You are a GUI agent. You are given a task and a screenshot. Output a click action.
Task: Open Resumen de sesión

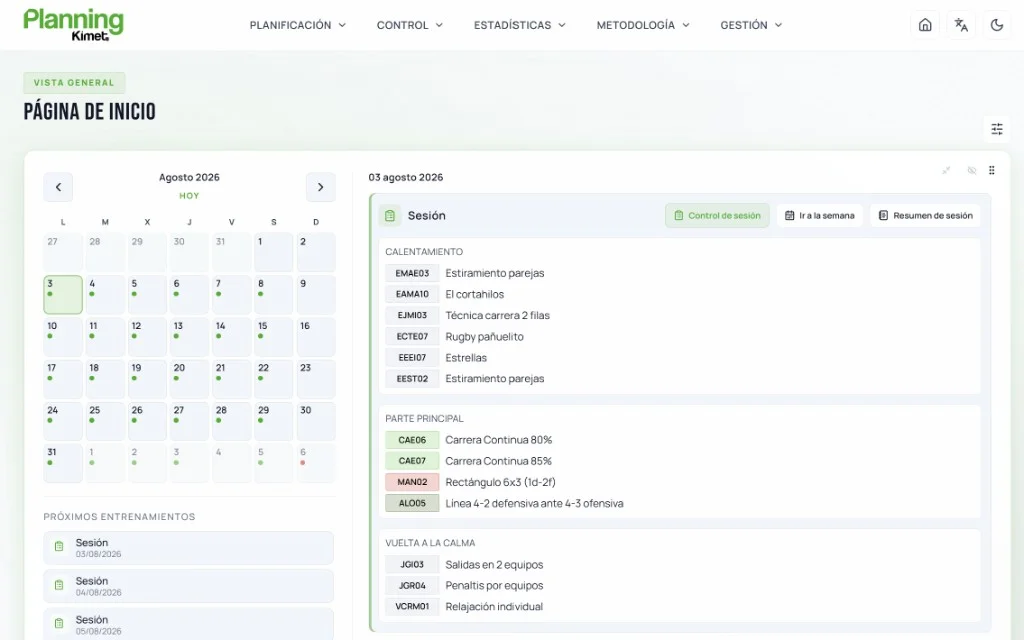point(925,216)
